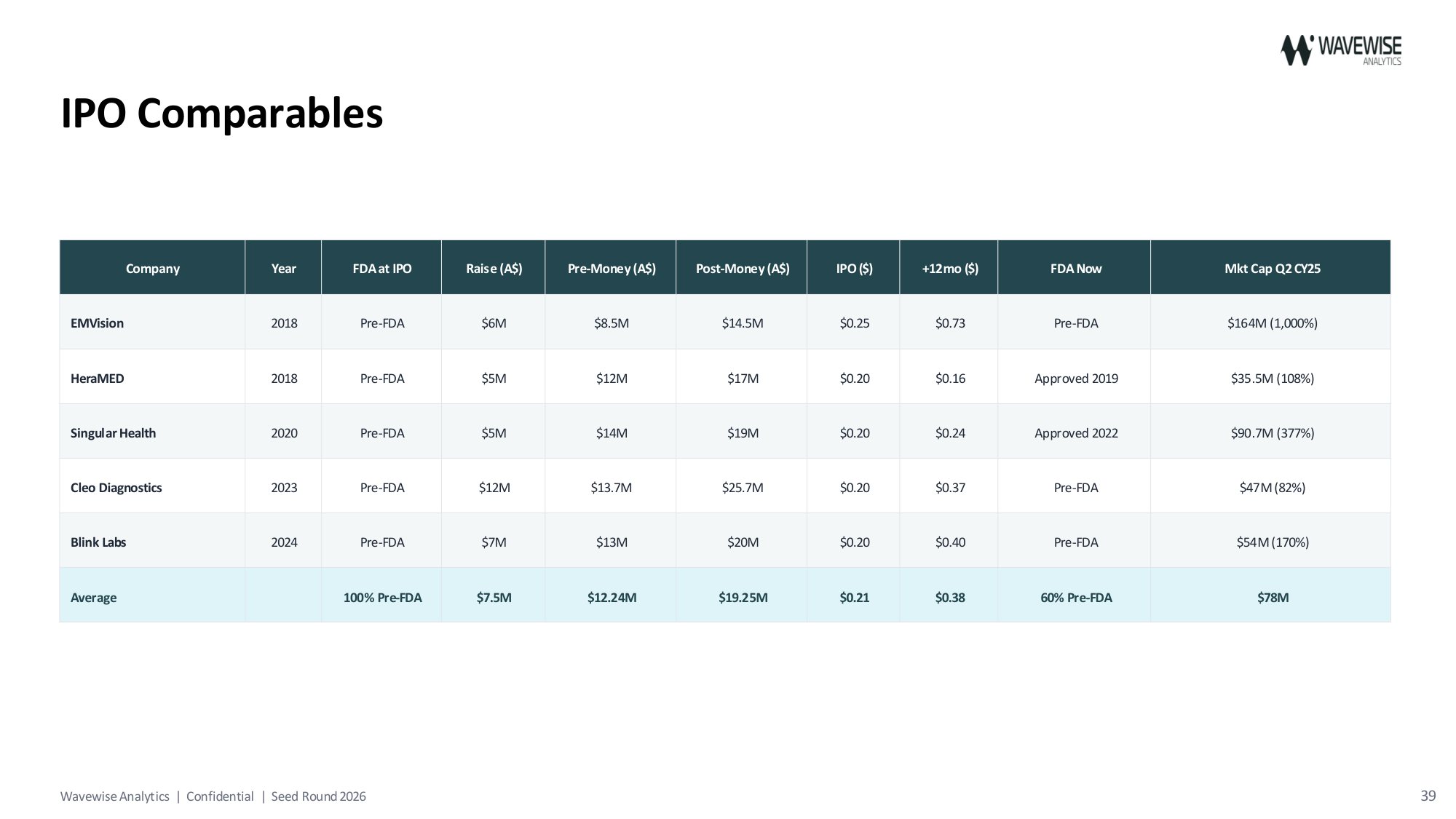The height and width of the screenshot is (819, 1456).
Task: Select the IPO Comparables slide title
Action: click(221, 114)
